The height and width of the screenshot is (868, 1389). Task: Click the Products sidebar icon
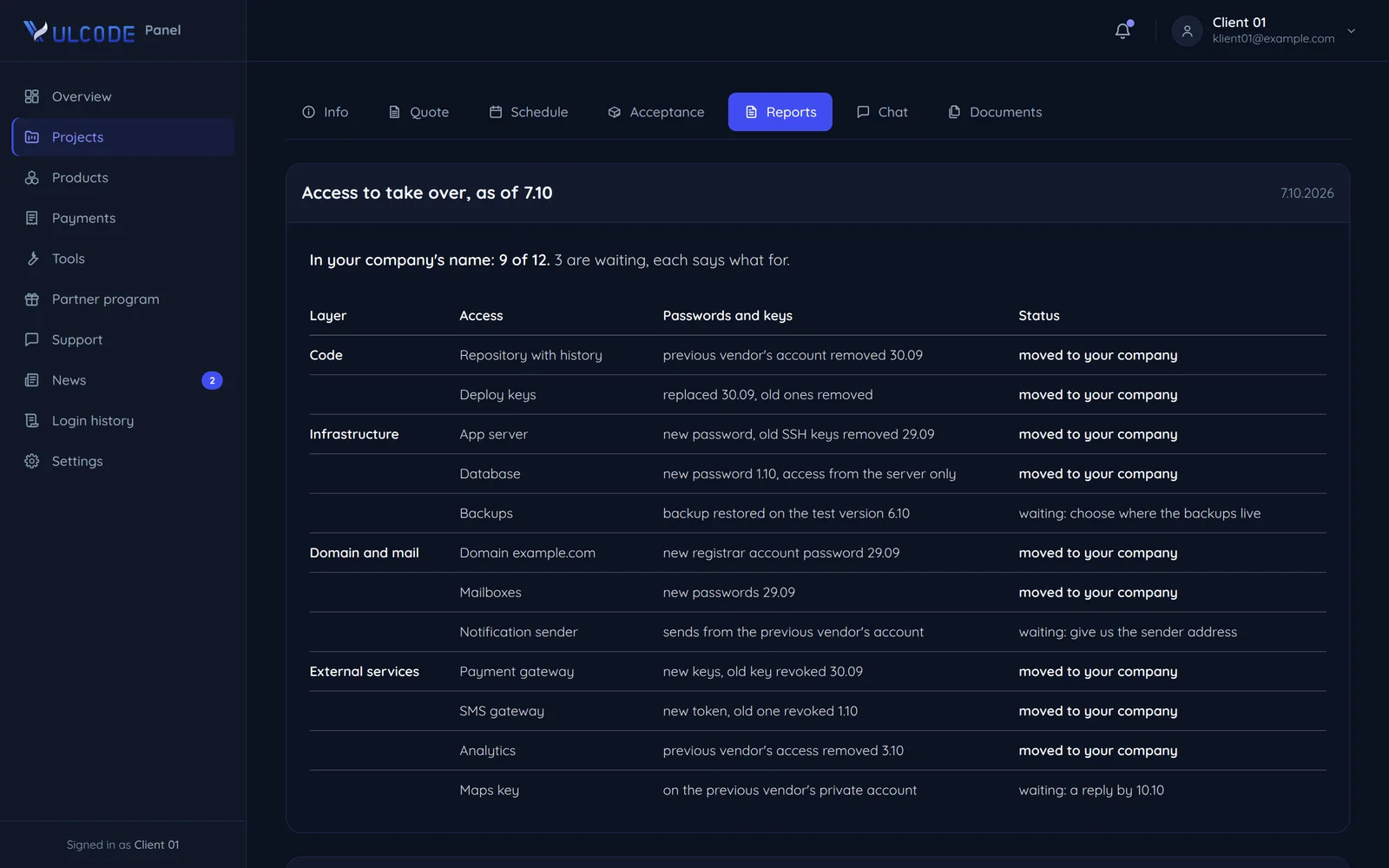(32, 178)
